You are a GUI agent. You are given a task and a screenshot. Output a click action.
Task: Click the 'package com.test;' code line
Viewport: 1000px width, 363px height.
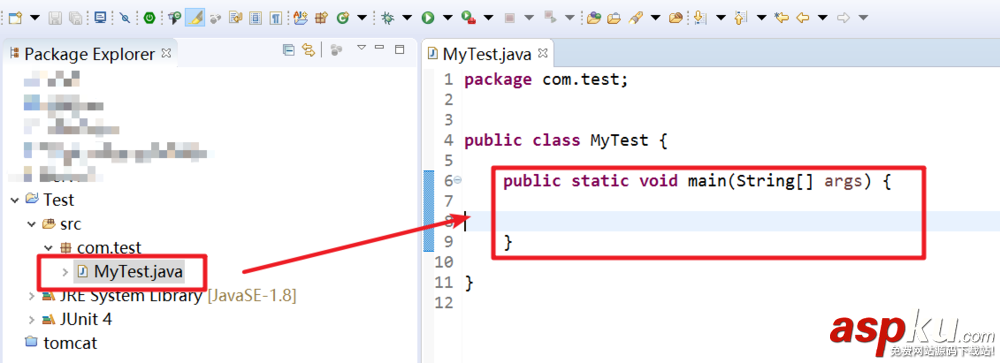[x=547, y=80]
